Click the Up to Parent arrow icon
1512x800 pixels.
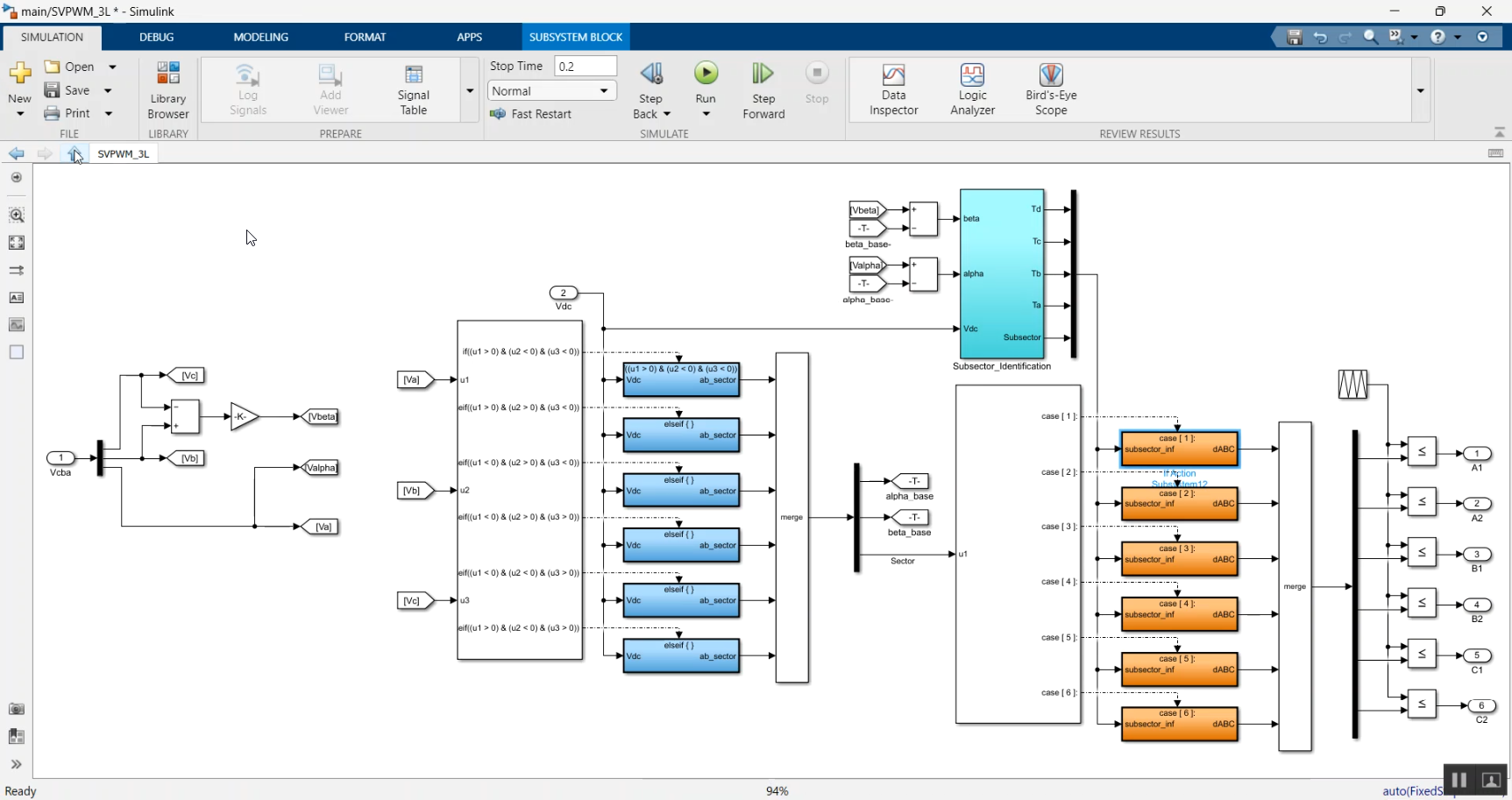point(75,153)
